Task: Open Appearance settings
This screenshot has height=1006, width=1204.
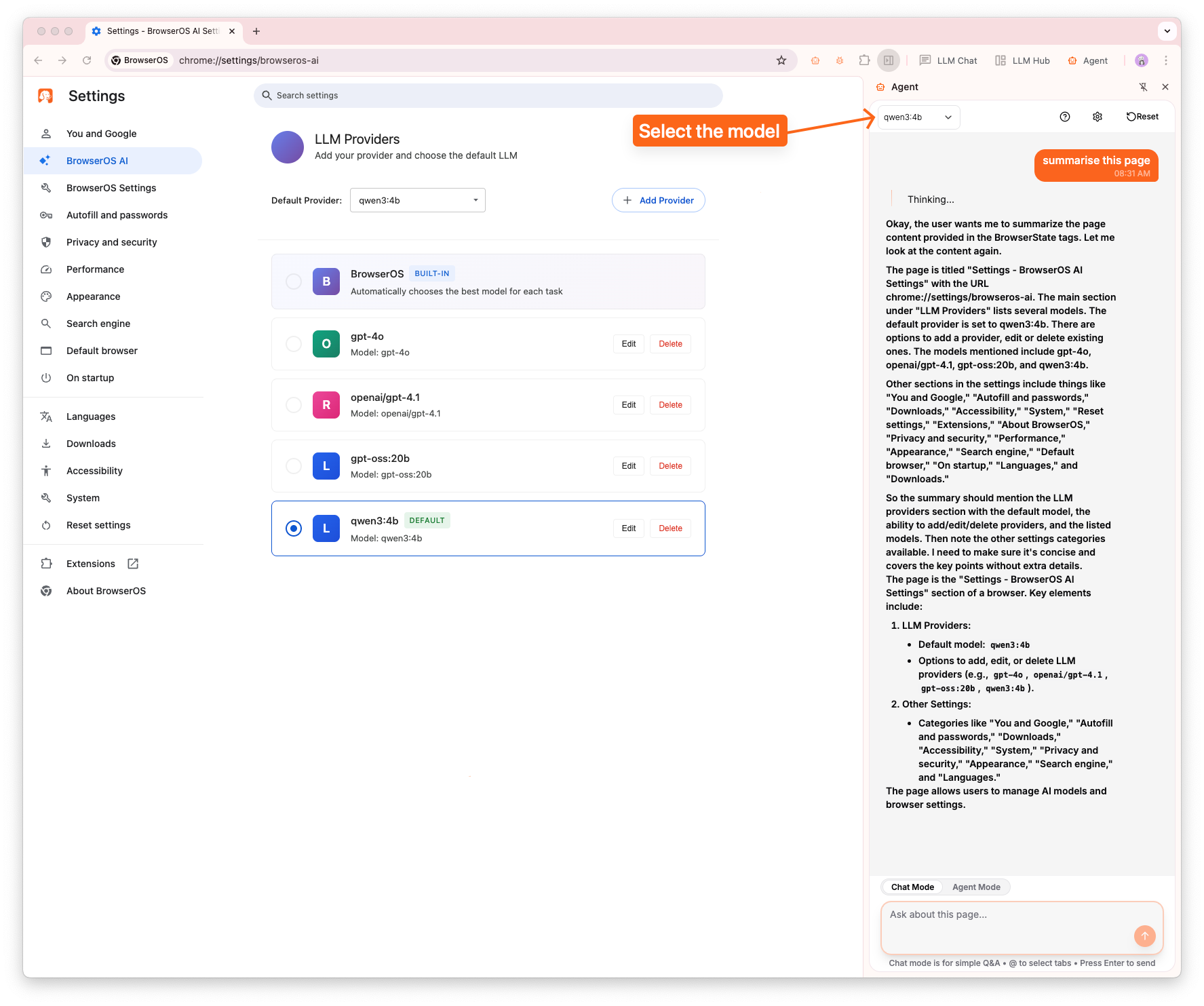Action: [113, 296]
